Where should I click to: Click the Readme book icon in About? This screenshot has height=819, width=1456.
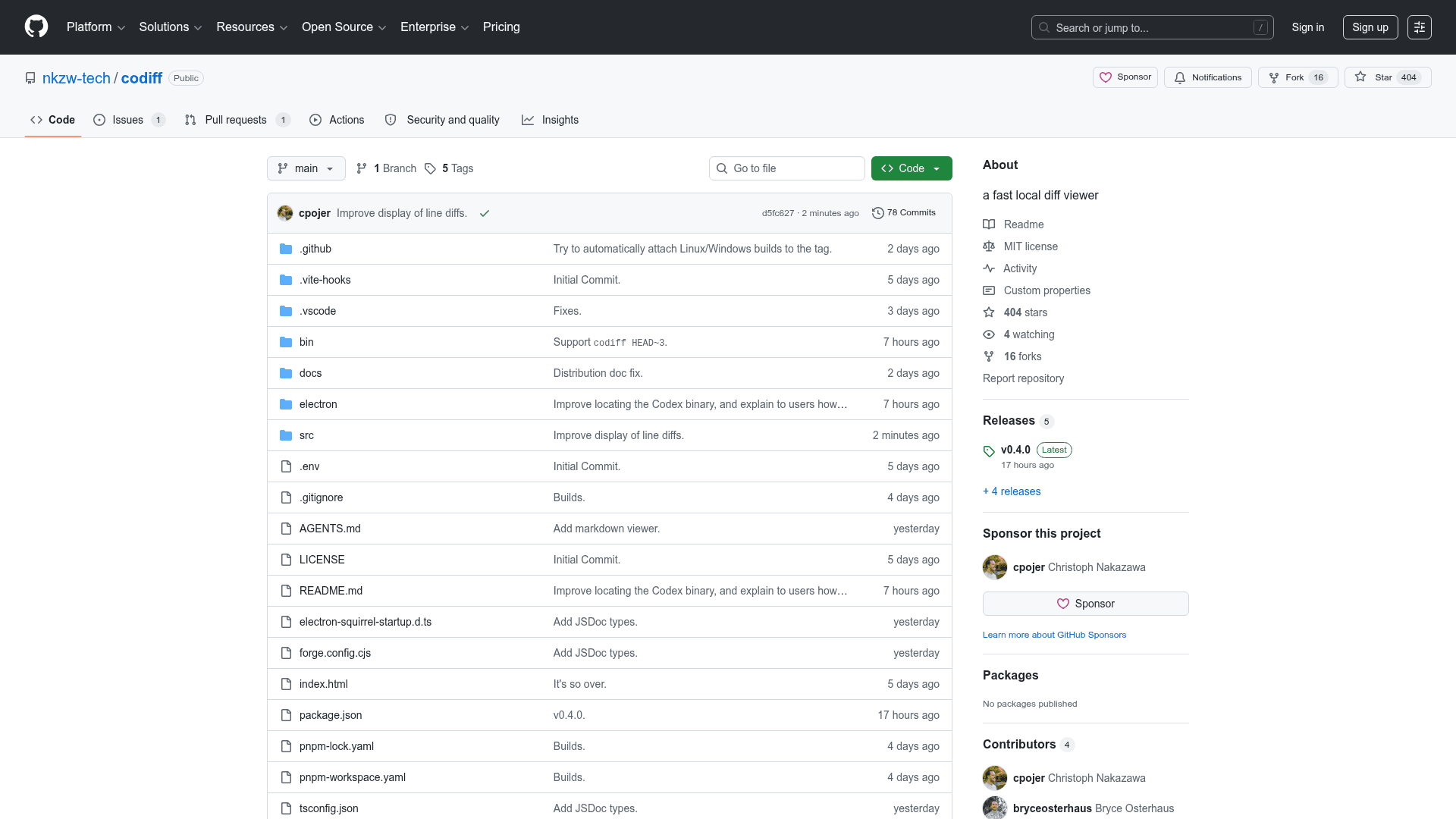click(989, 224)
